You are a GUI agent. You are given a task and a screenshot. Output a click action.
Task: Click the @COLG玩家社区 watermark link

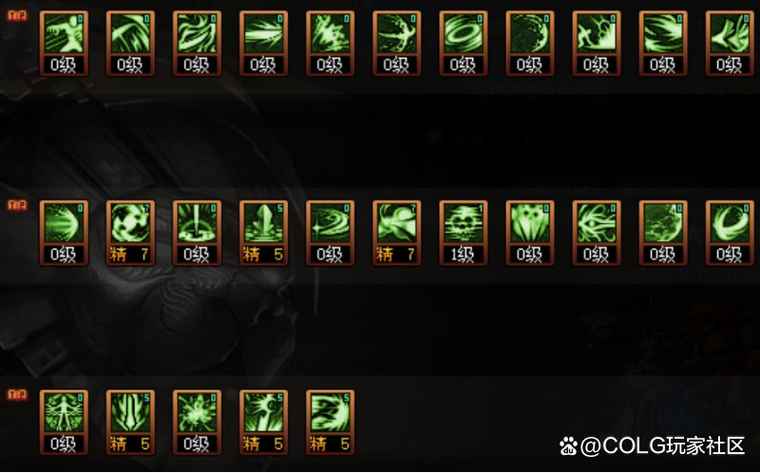point(652,446)
